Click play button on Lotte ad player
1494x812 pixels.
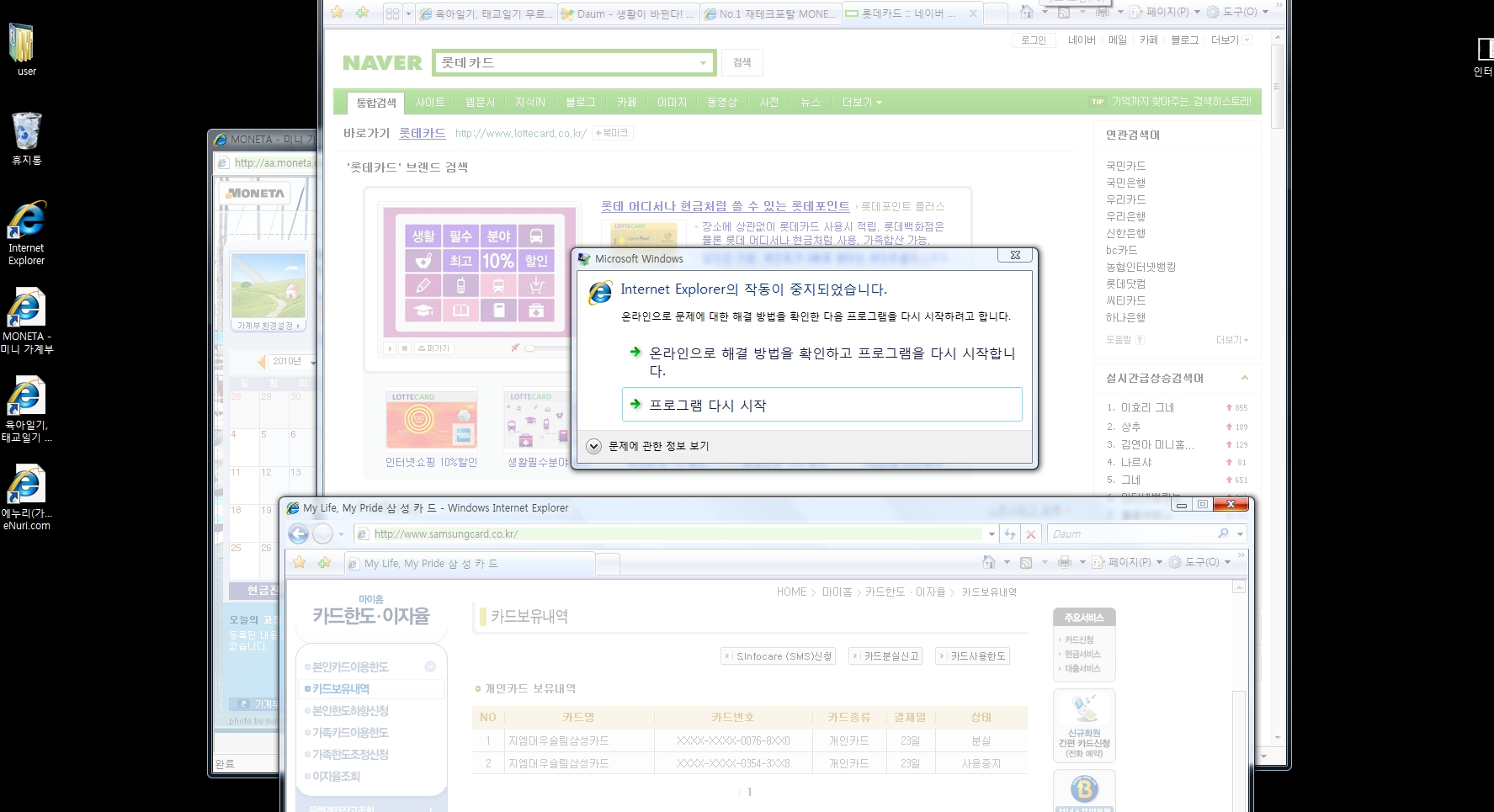pyautogui.click(x=390, y=348)
